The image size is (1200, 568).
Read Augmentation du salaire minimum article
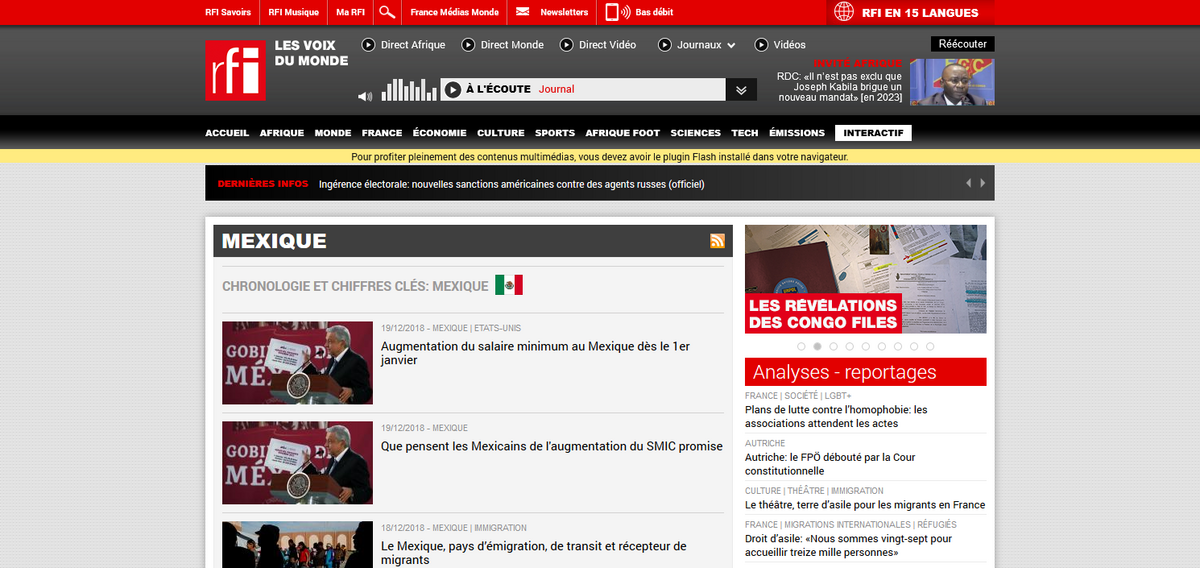pyautogui.click(x=536, y=353)
